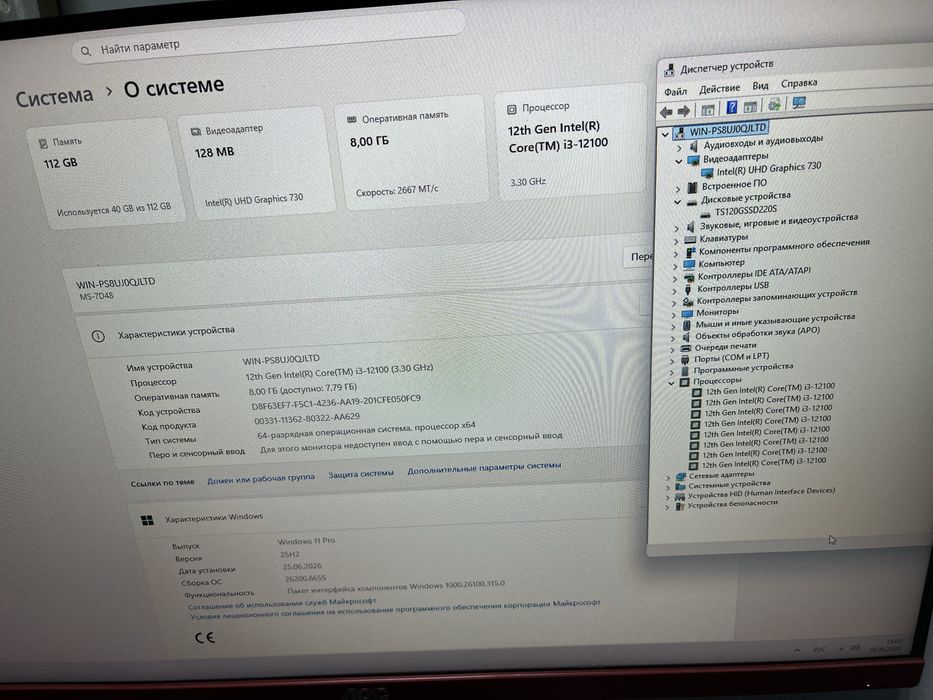Click the Диспетчер устройств title bar icon
933x700 pixels.
670,70
